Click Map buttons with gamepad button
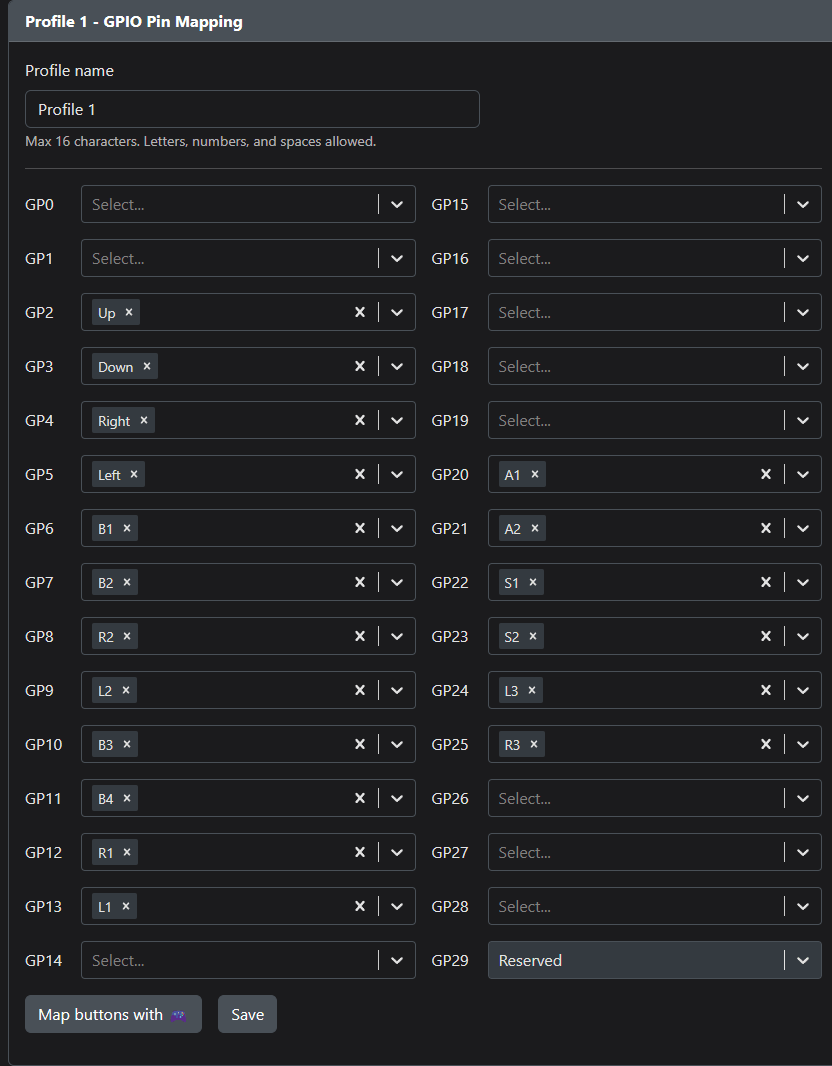This screenshot has height=1066, width=832. tap(114, 1014)
